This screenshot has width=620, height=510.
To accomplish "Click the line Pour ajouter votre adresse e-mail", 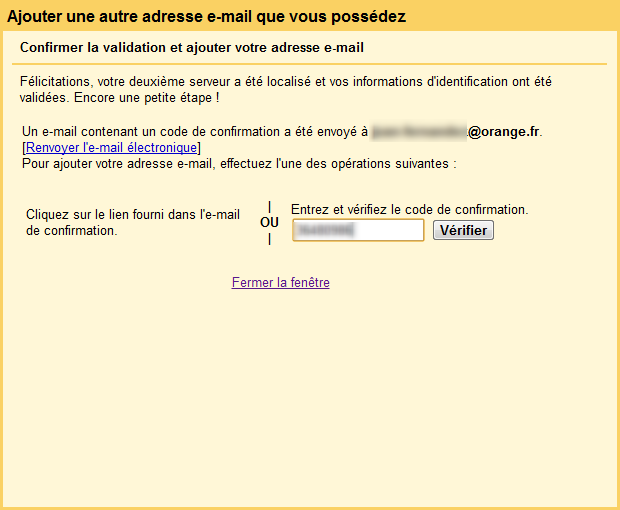I will pos(239,164).
